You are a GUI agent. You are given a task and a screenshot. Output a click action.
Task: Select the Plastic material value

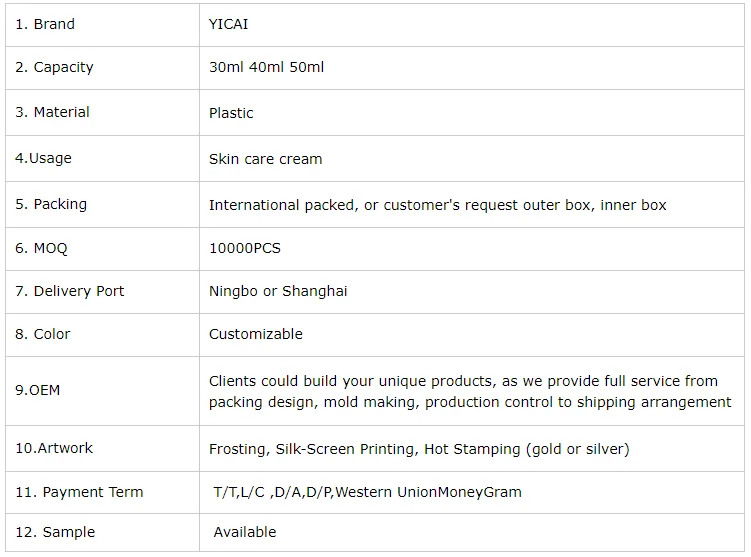(231, 113)
